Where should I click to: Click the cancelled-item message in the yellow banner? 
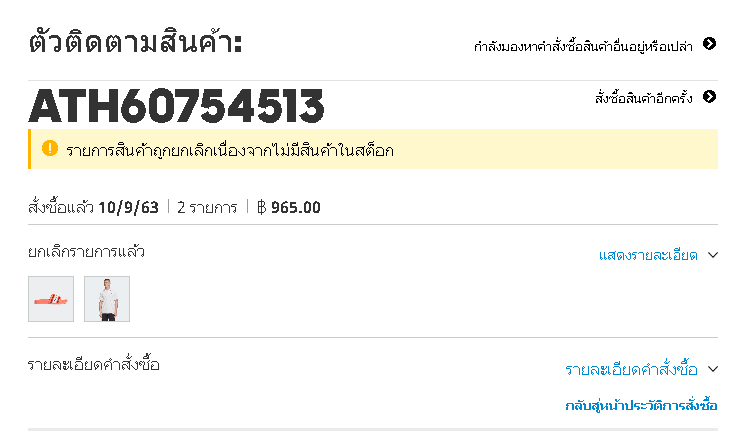point(230,151)
